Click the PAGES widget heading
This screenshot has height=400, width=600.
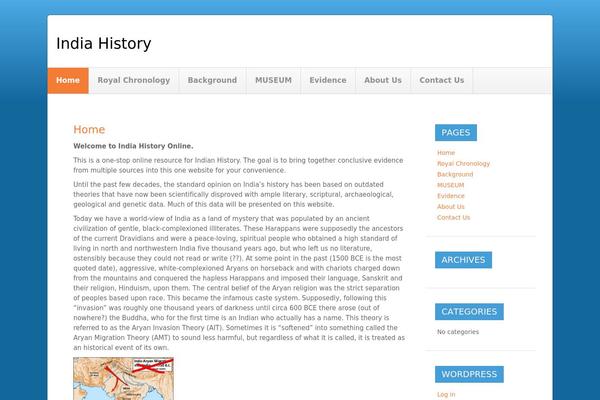point(456,132)
